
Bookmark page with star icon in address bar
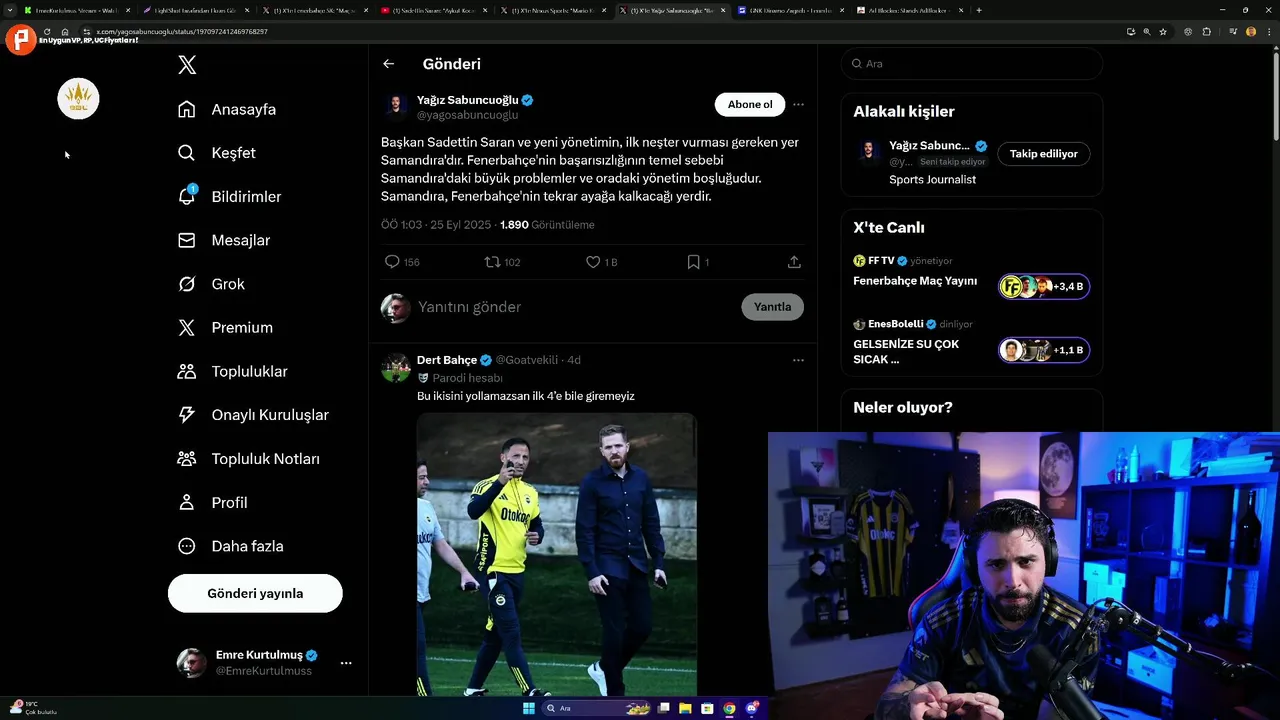[1163, 31]
